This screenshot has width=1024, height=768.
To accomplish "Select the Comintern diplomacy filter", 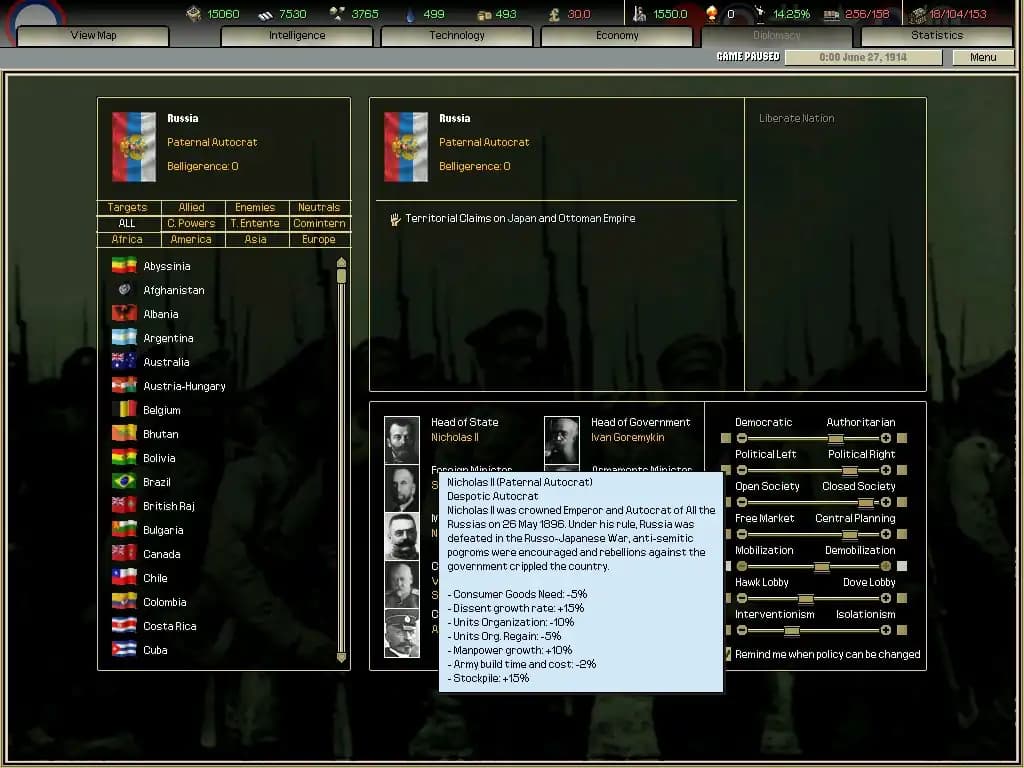I will click(319, 223).
